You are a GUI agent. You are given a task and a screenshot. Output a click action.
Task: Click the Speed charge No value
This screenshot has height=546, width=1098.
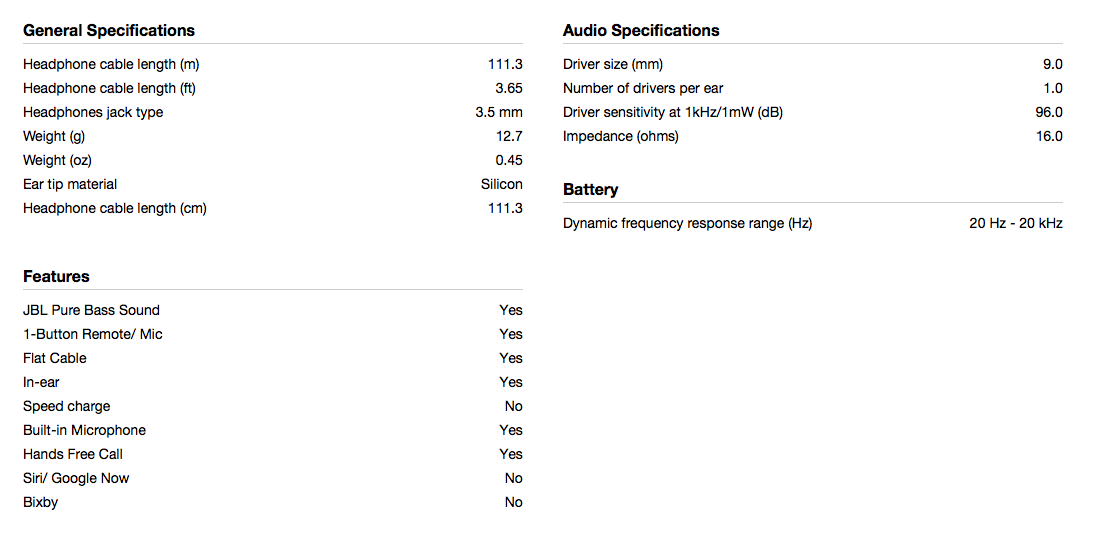[513, 407]
